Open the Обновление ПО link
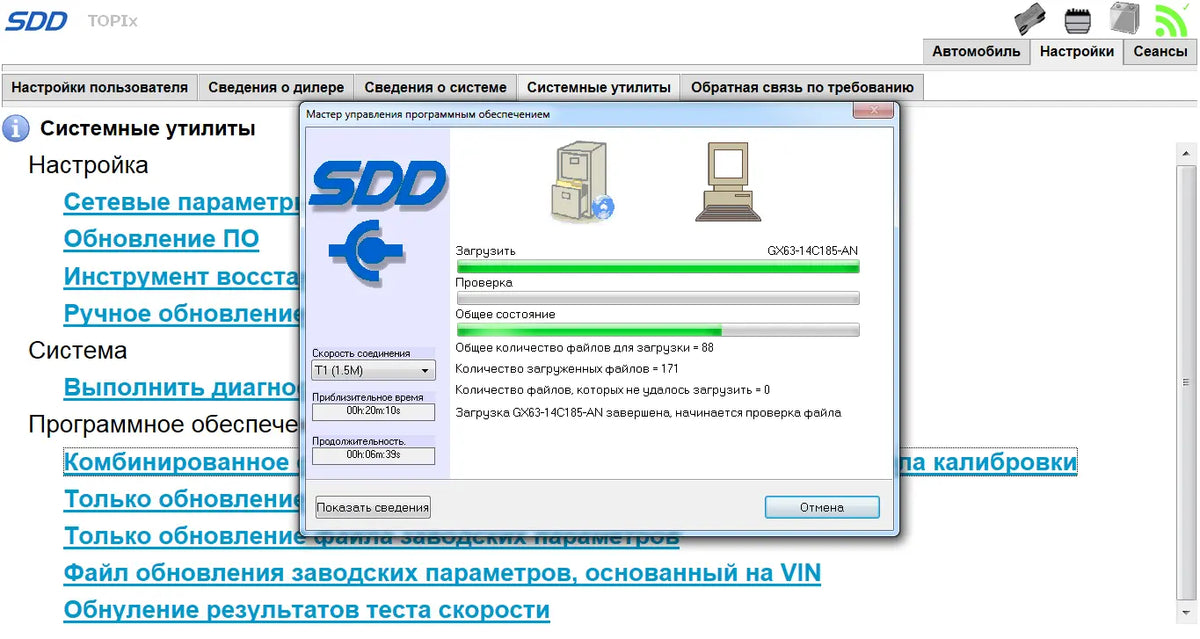This screenshot has width=1200, height=639. coord(161,240)
